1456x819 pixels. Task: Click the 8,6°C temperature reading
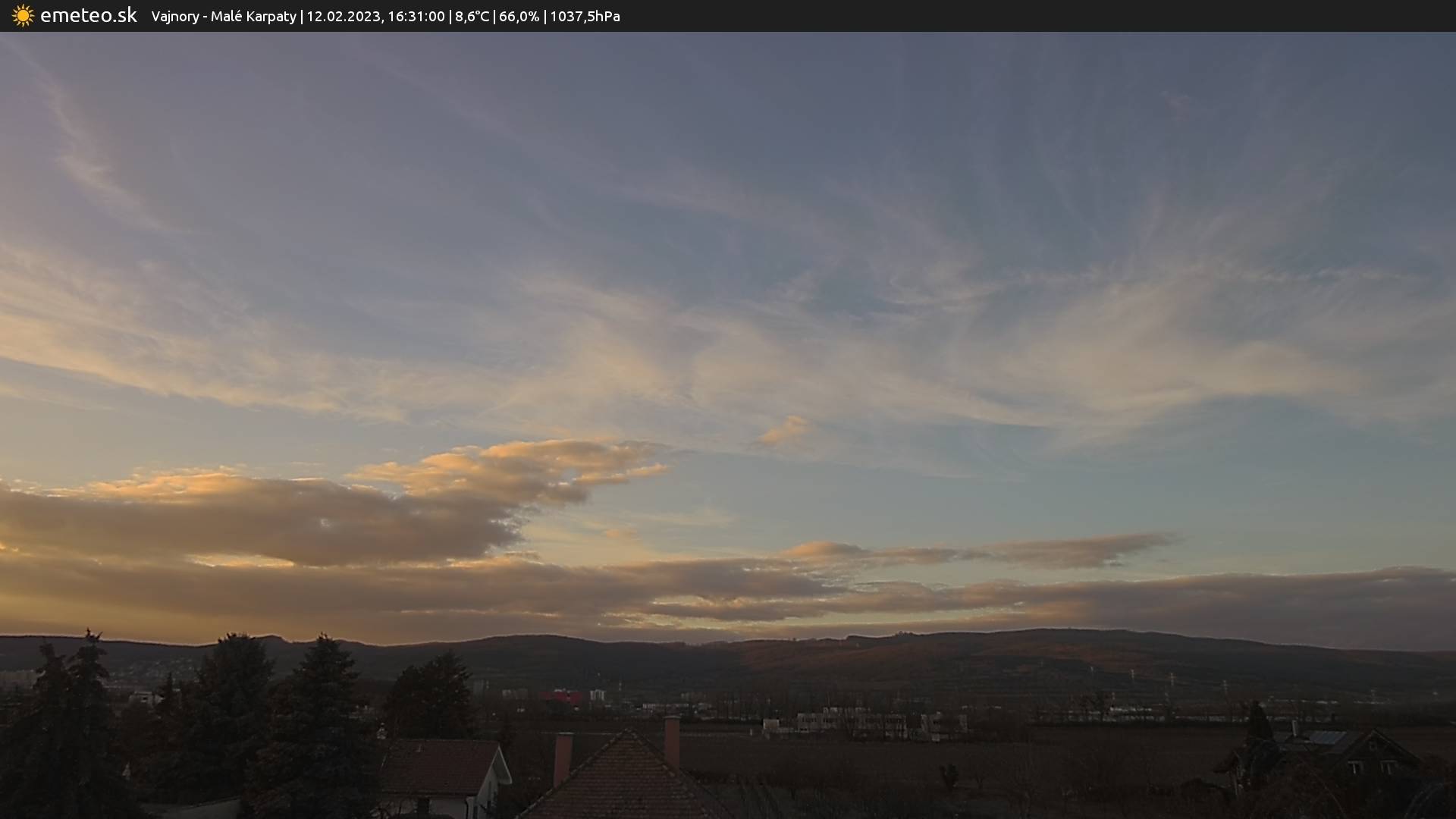472,17
